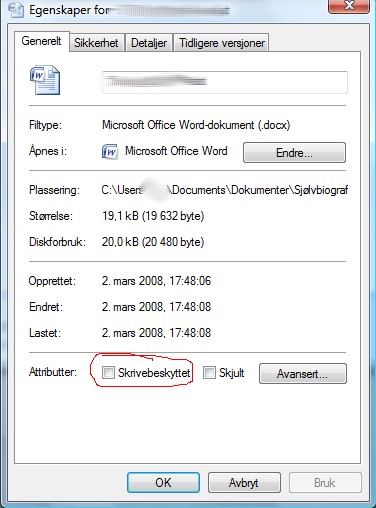Click the Microsoft Office Word app icon
The width and height of the screenshot is (376, 508).
(110, 152)
